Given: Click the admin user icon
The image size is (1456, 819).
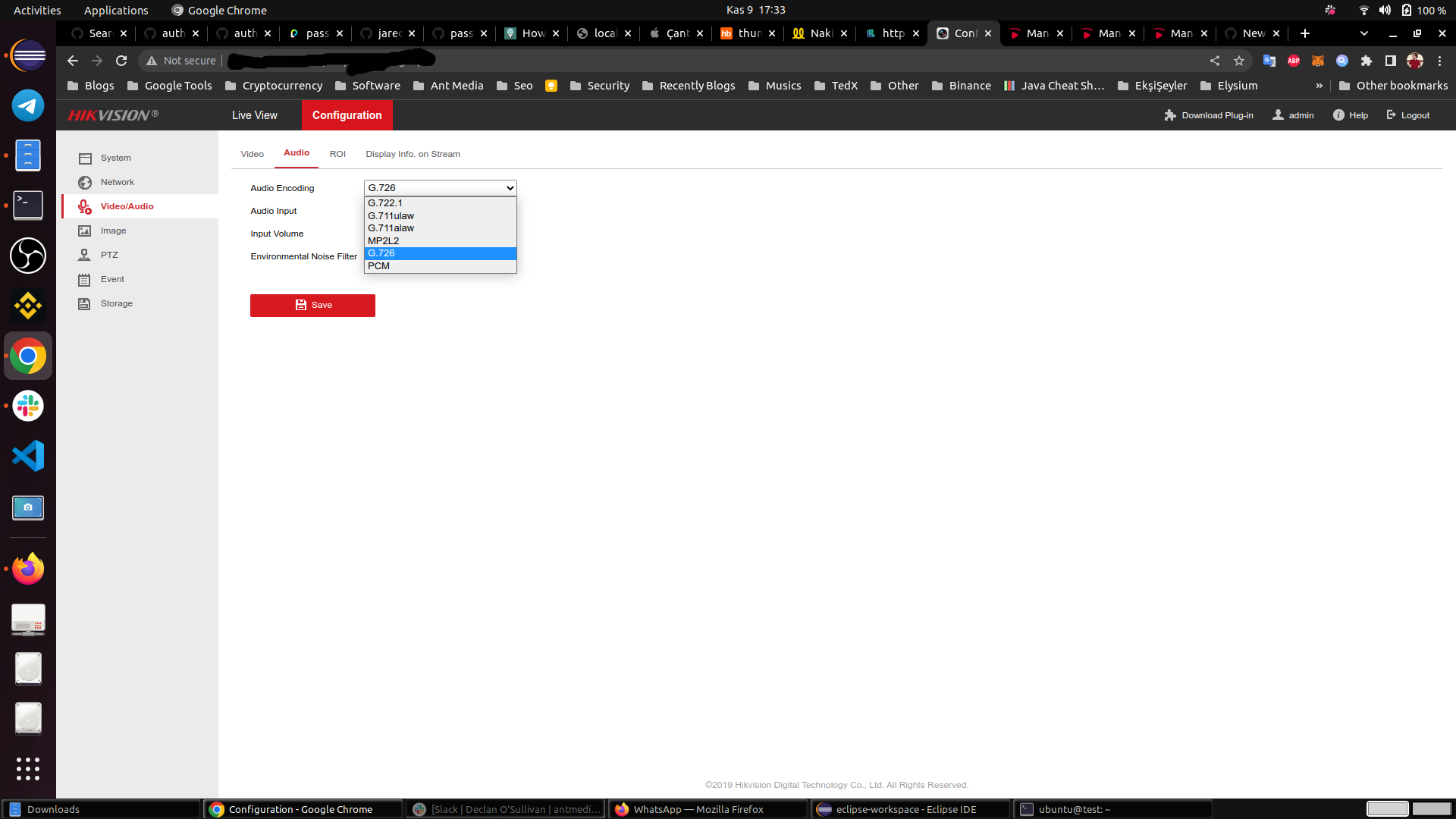Looking at the screenshot, I should pyautogui.click(x=1277, y=115).
